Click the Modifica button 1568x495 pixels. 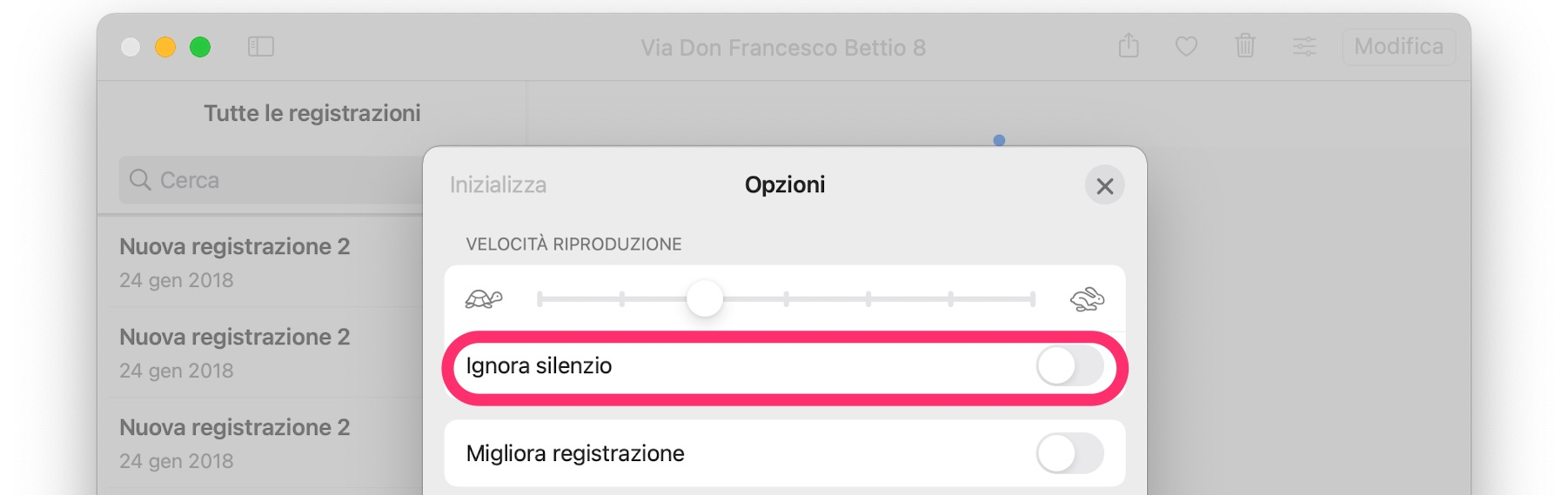click(x=1398, y=46)
